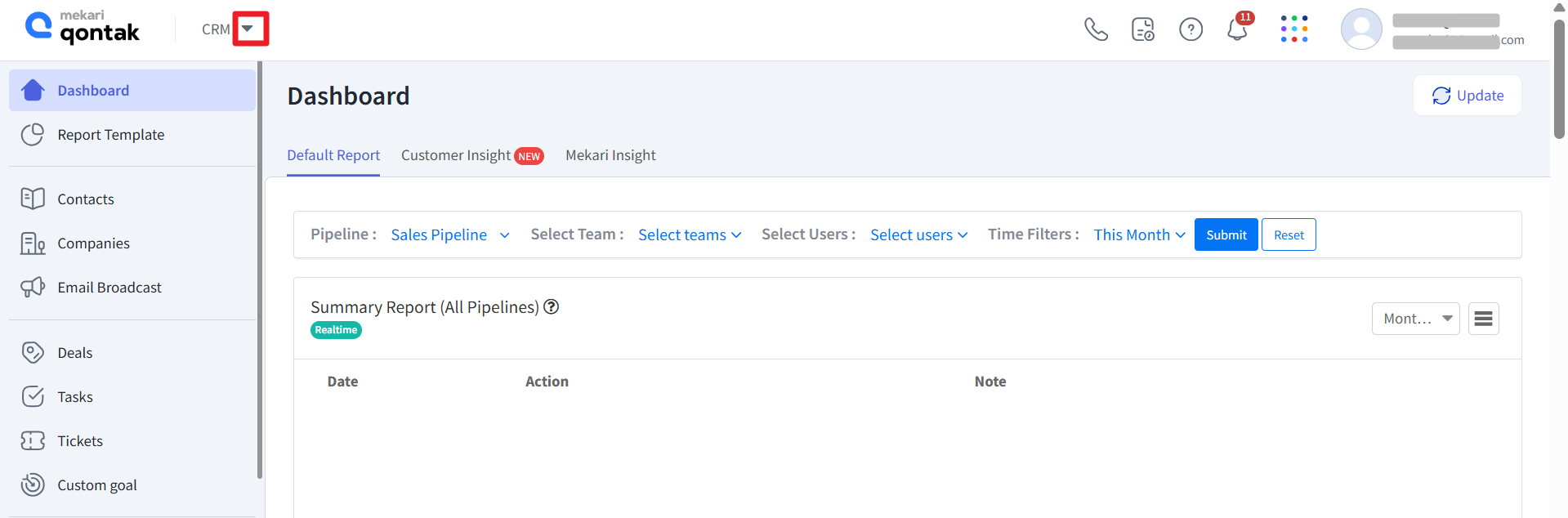Screen dimensions: 1568x518
Task: Click the Mekari Qontak logo
Action: [x=83, y=28]
